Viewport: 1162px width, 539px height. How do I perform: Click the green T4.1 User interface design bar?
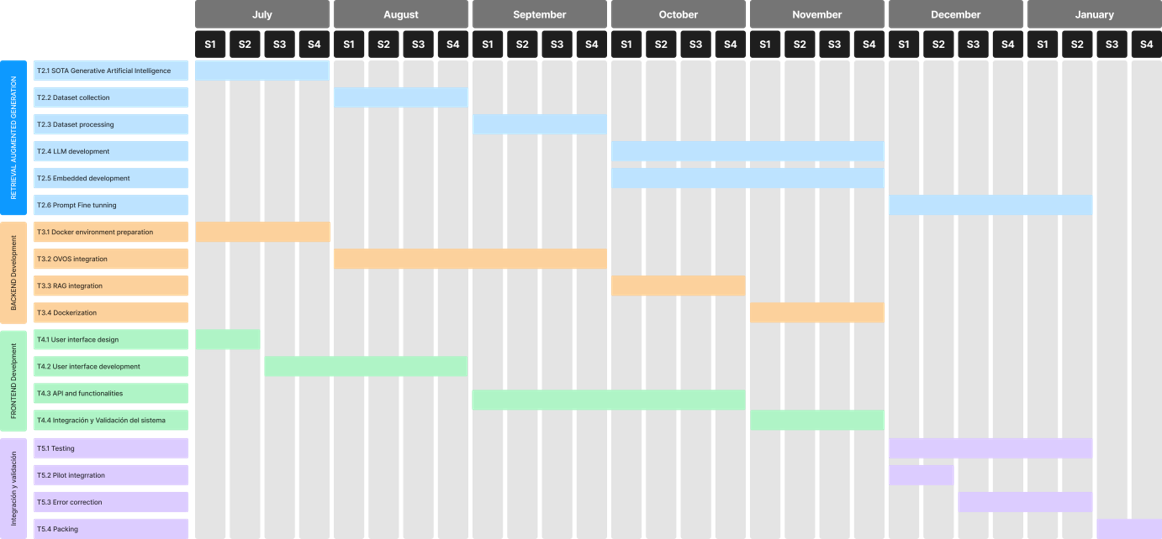pyautogui.click(x=228, y=340)
